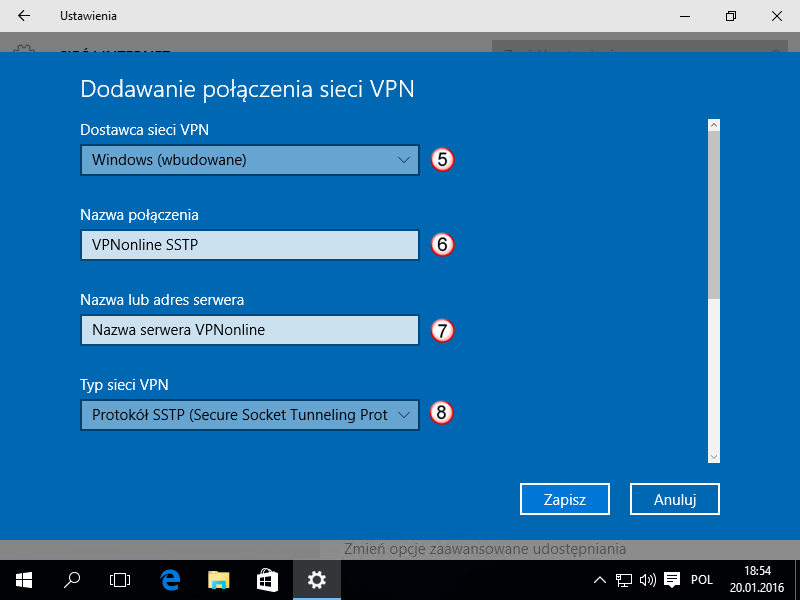This screenshot has height=600, width=800.
Task: Click the Zmień opcje zaawansowane udostępniania link
Action: pyautogui.click(x=485, y=549)
